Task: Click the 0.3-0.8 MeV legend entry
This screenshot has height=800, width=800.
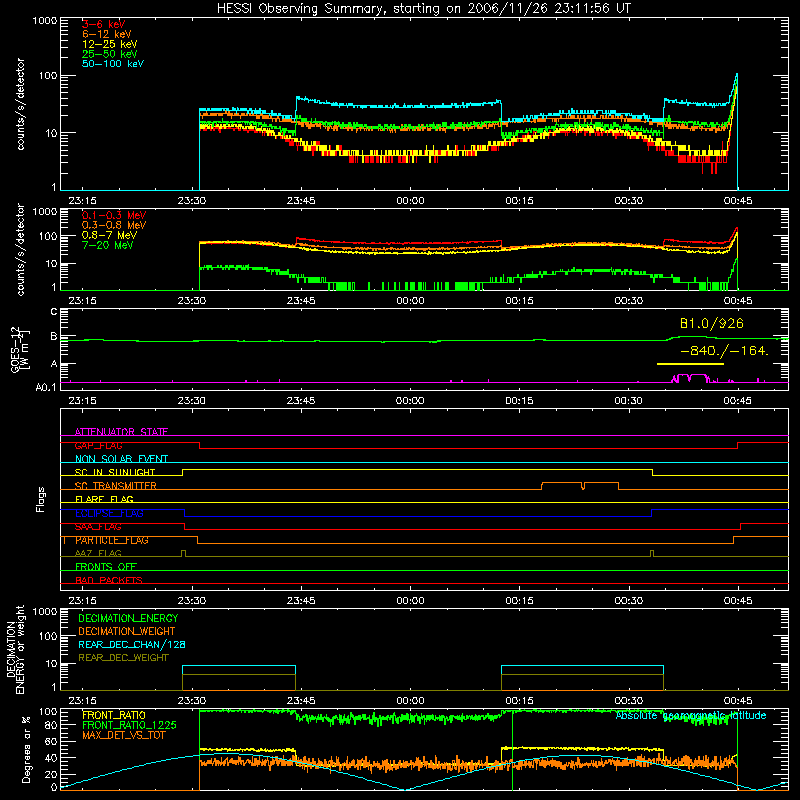Action: coord(114,225)
